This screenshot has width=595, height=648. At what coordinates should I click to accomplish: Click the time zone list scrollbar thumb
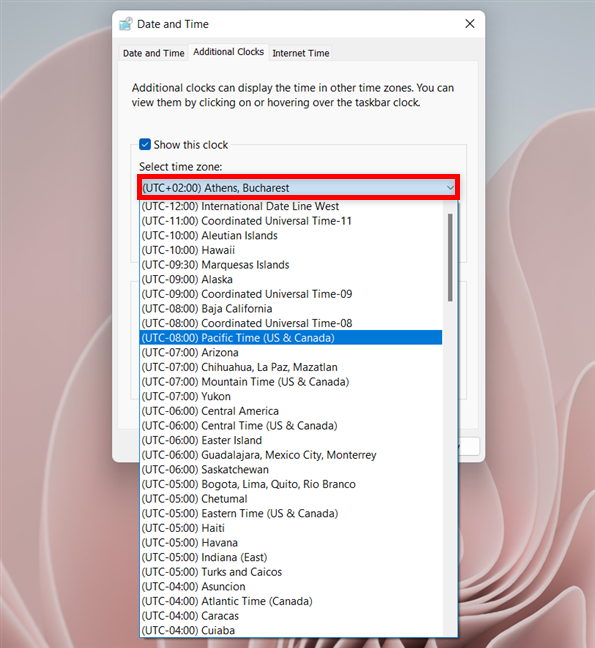click(450, 257)
